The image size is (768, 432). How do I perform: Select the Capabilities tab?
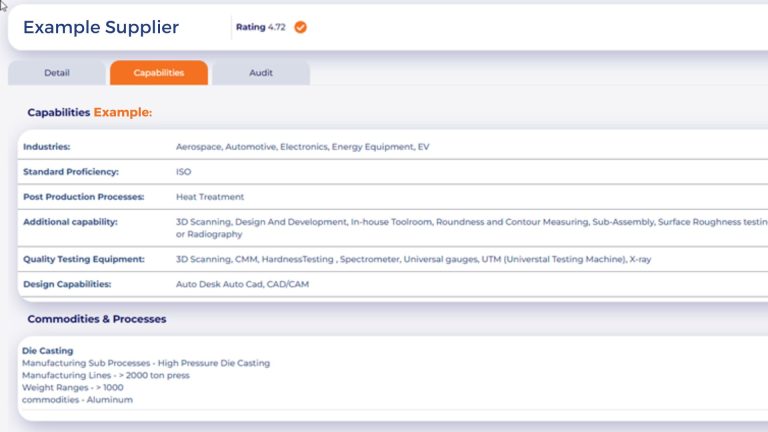159,73
